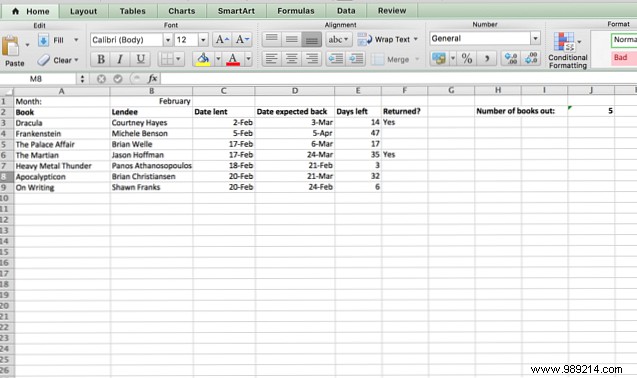Click the Name Box stepper arrows
This screenshot has height=378, width=637.
(x=82, y=79)
